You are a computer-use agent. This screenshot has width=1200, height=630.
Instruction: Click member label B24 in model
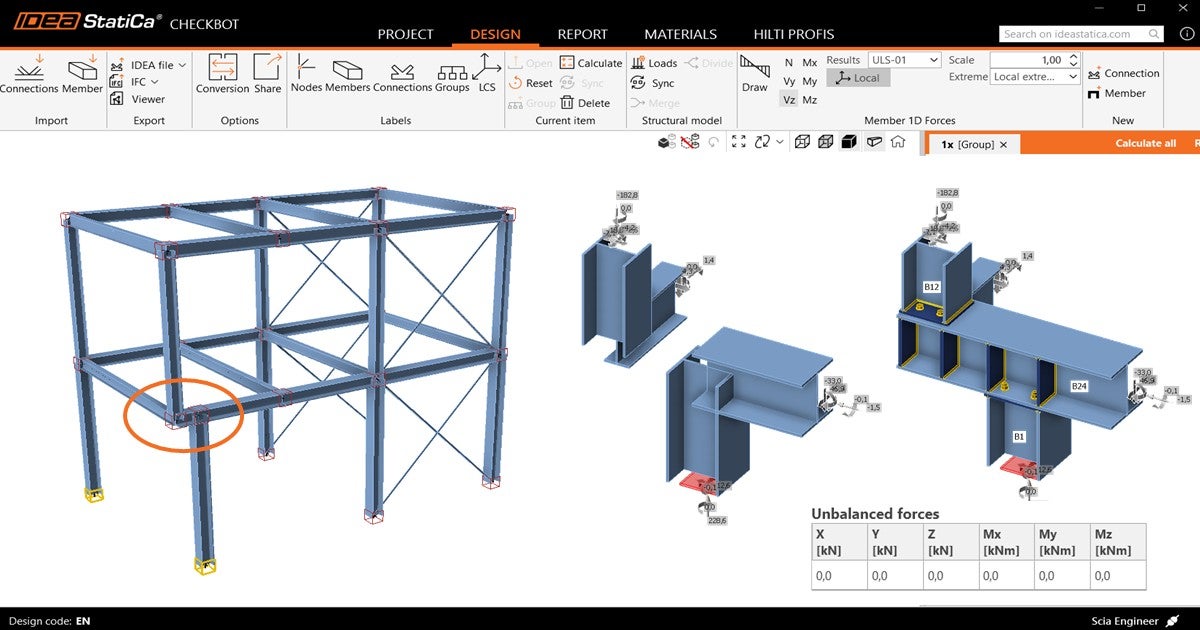(1079, 385)
